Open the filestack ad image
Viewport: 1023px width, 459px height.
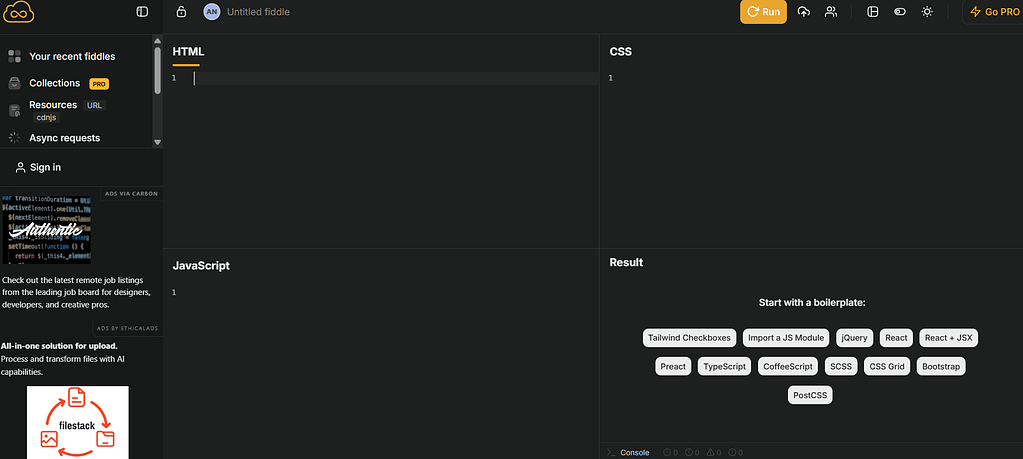pyautogui.click(x=78, y=422)
